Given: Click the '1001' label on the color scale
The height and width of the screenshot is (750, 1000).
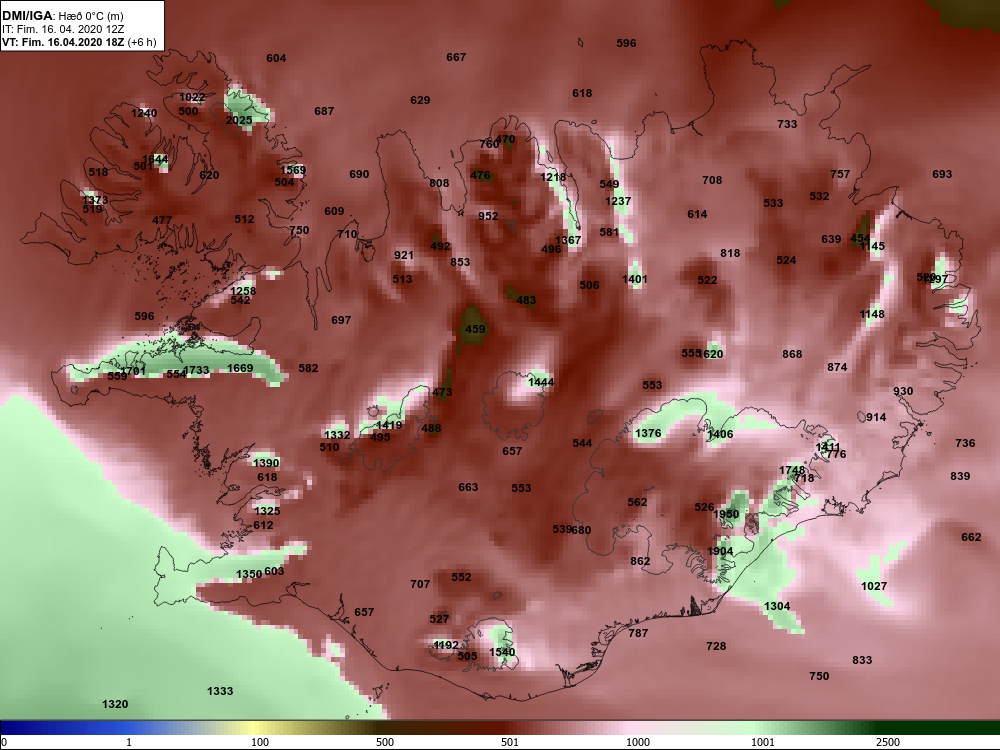Looking at the screenshot, I should [763, 742].
